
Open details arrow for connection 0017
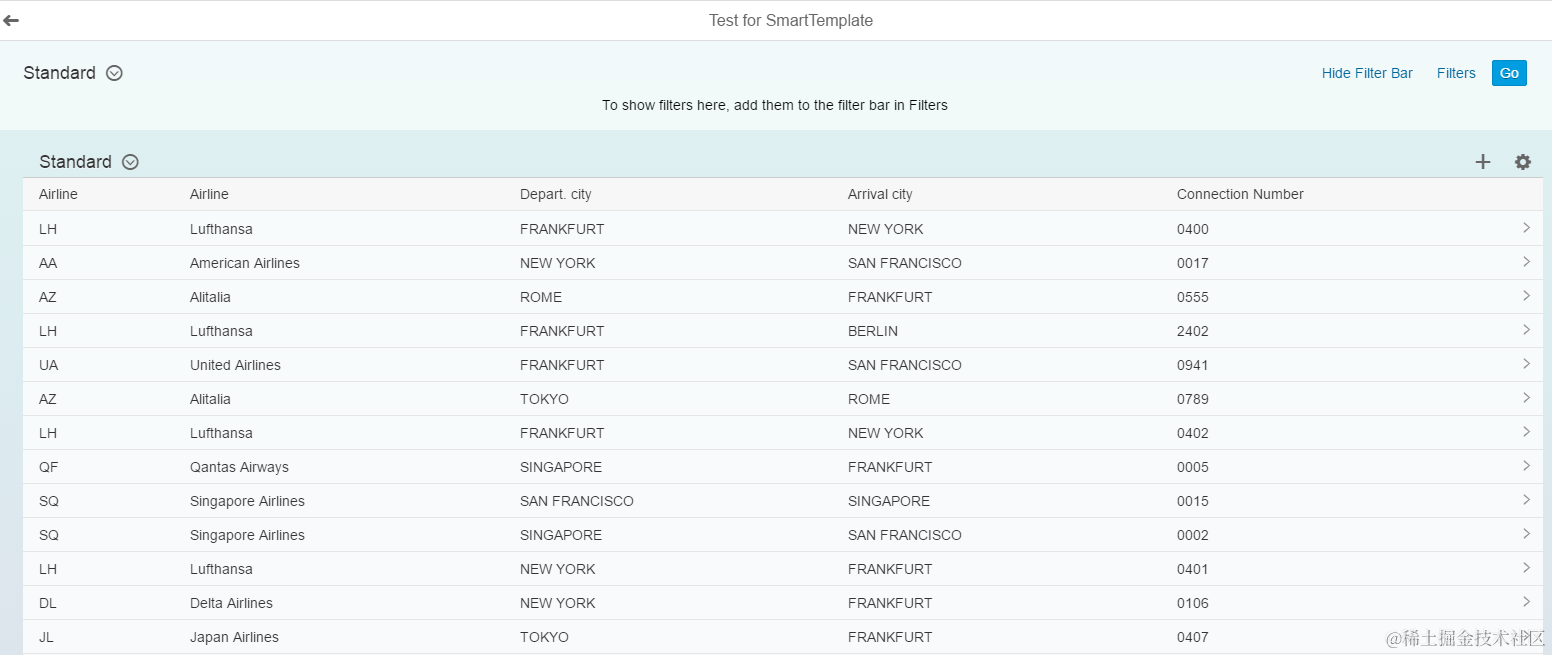1526,262
